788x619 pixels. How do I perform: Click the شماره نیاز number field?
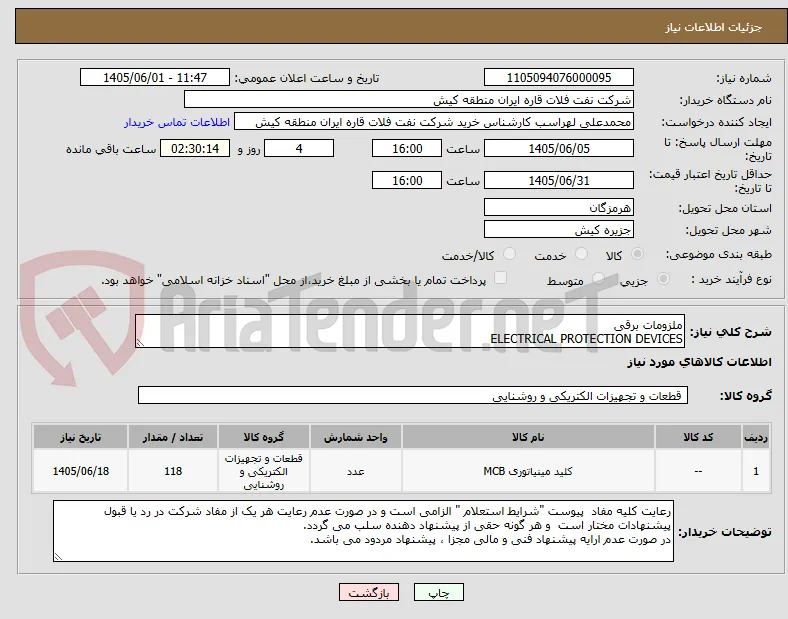pyautogui.click(x=559, y=77)
